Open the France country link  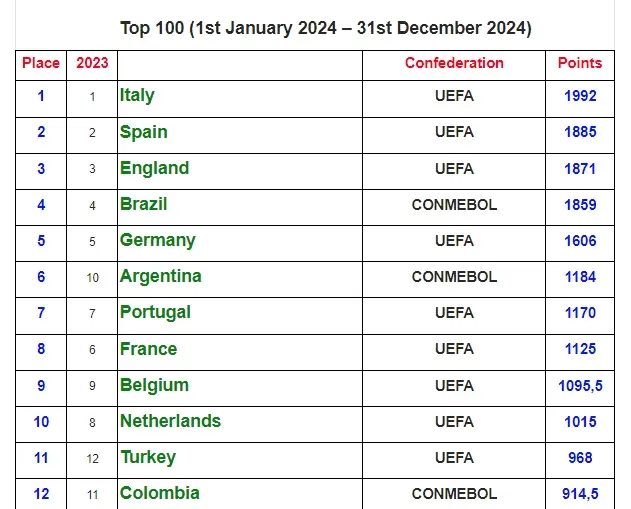pos(148,349)
